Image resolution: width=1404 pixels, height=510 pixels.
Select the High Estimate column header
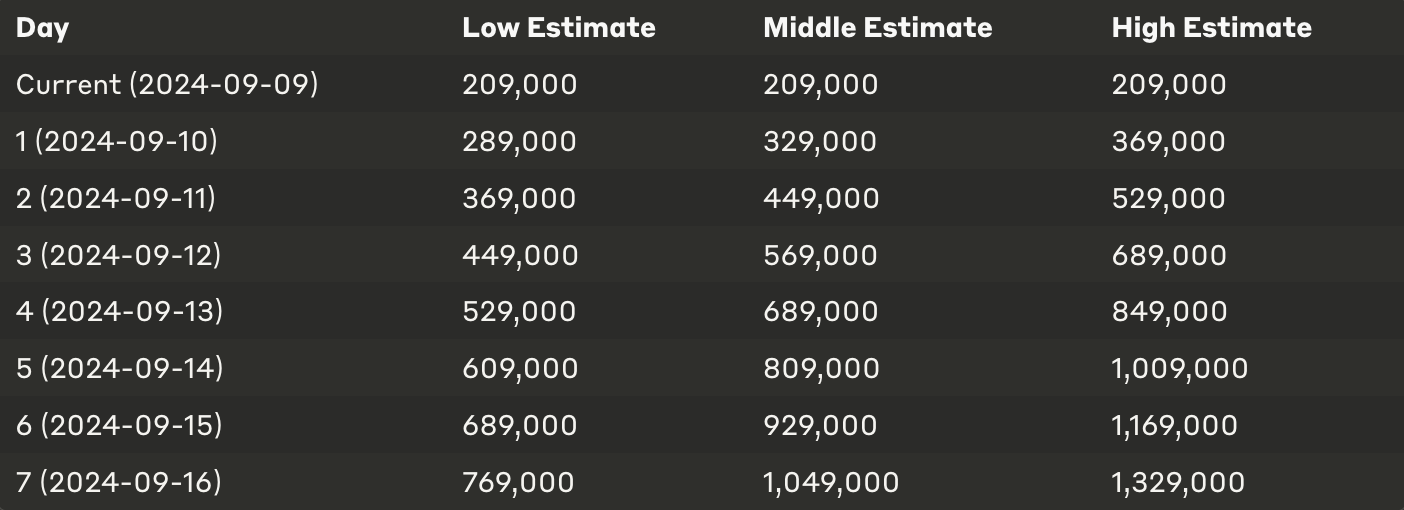point(1212,27)
